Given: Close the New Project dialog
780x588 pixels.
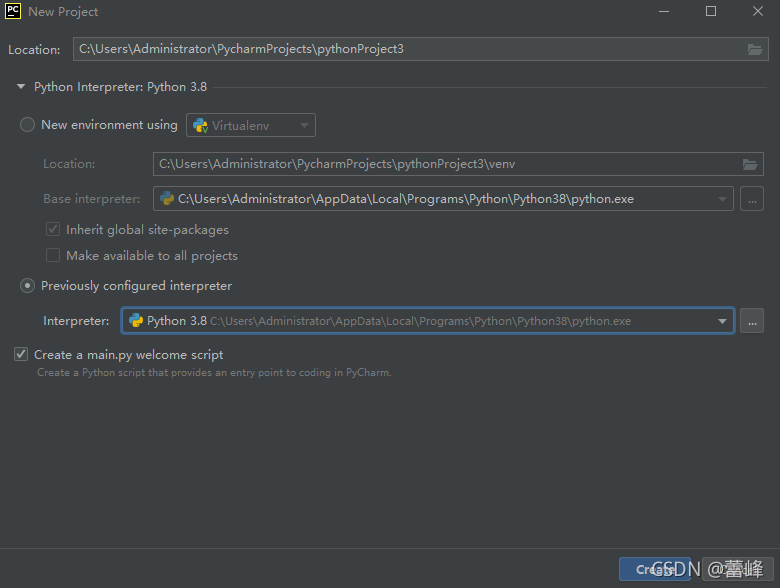Looking at the screenshot, I should [758, 11].
